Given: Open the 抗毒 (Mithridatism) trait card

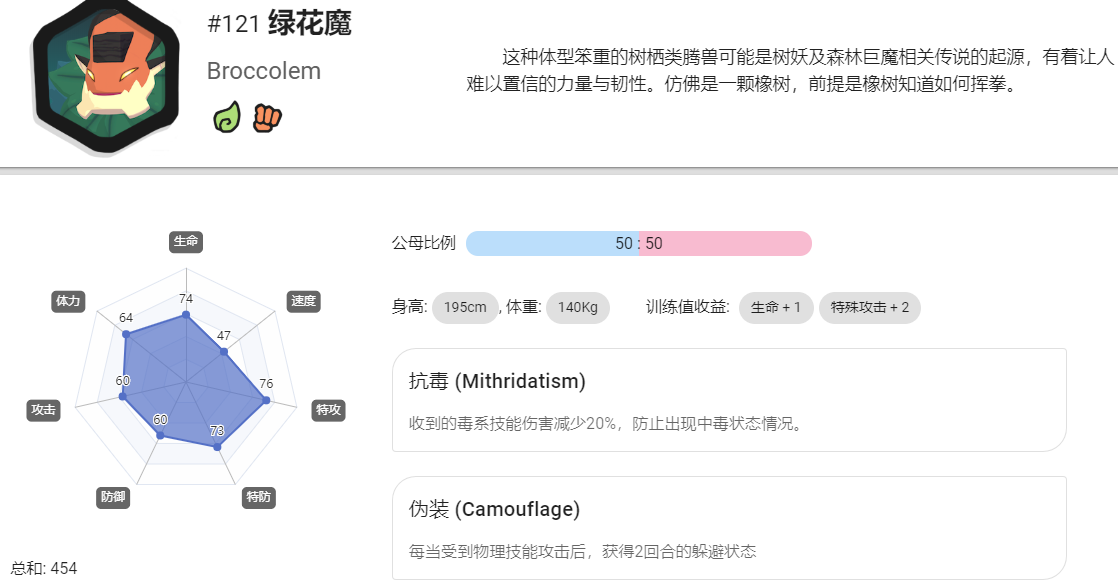Looking at the screenshot, I should point(729,400).
